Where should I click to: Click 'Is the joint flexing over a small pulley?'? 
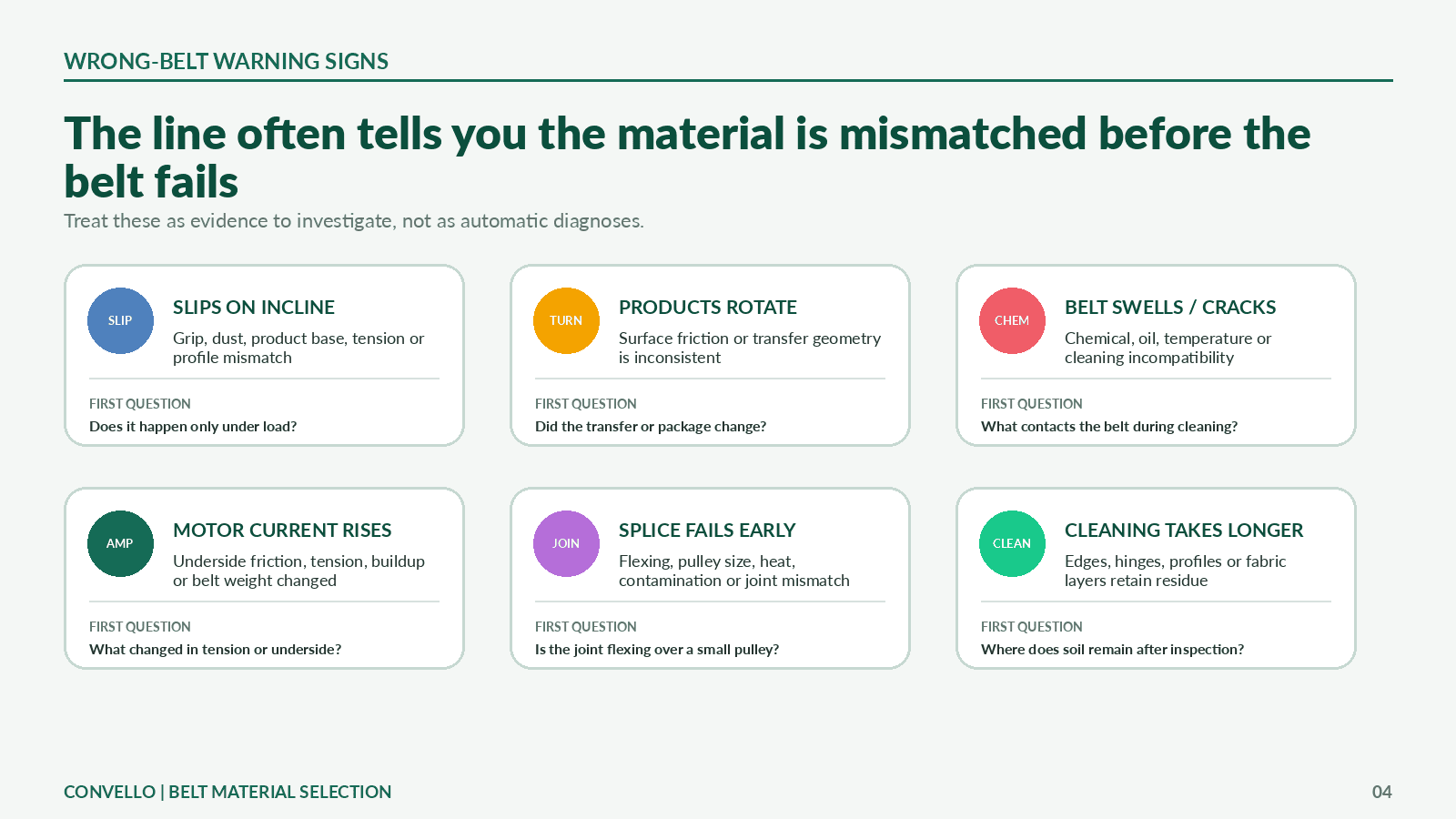click(657, 649)
